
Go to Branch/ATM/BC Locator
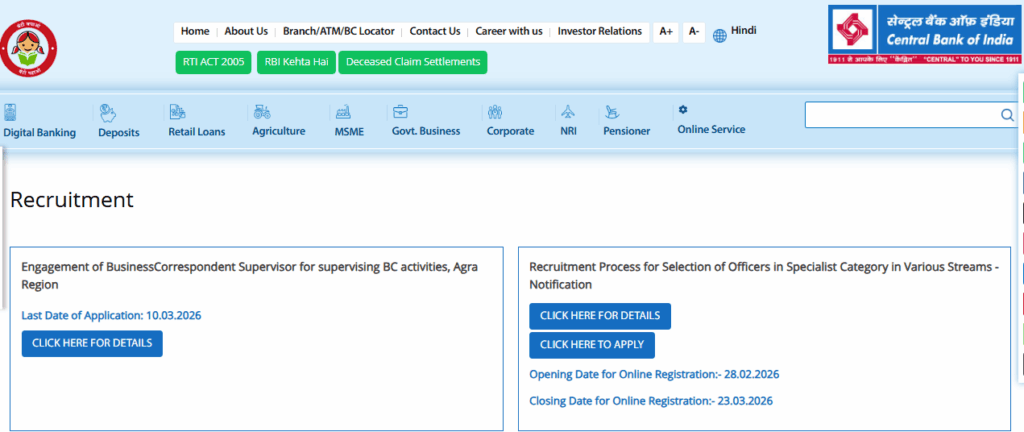pos(338,32)
